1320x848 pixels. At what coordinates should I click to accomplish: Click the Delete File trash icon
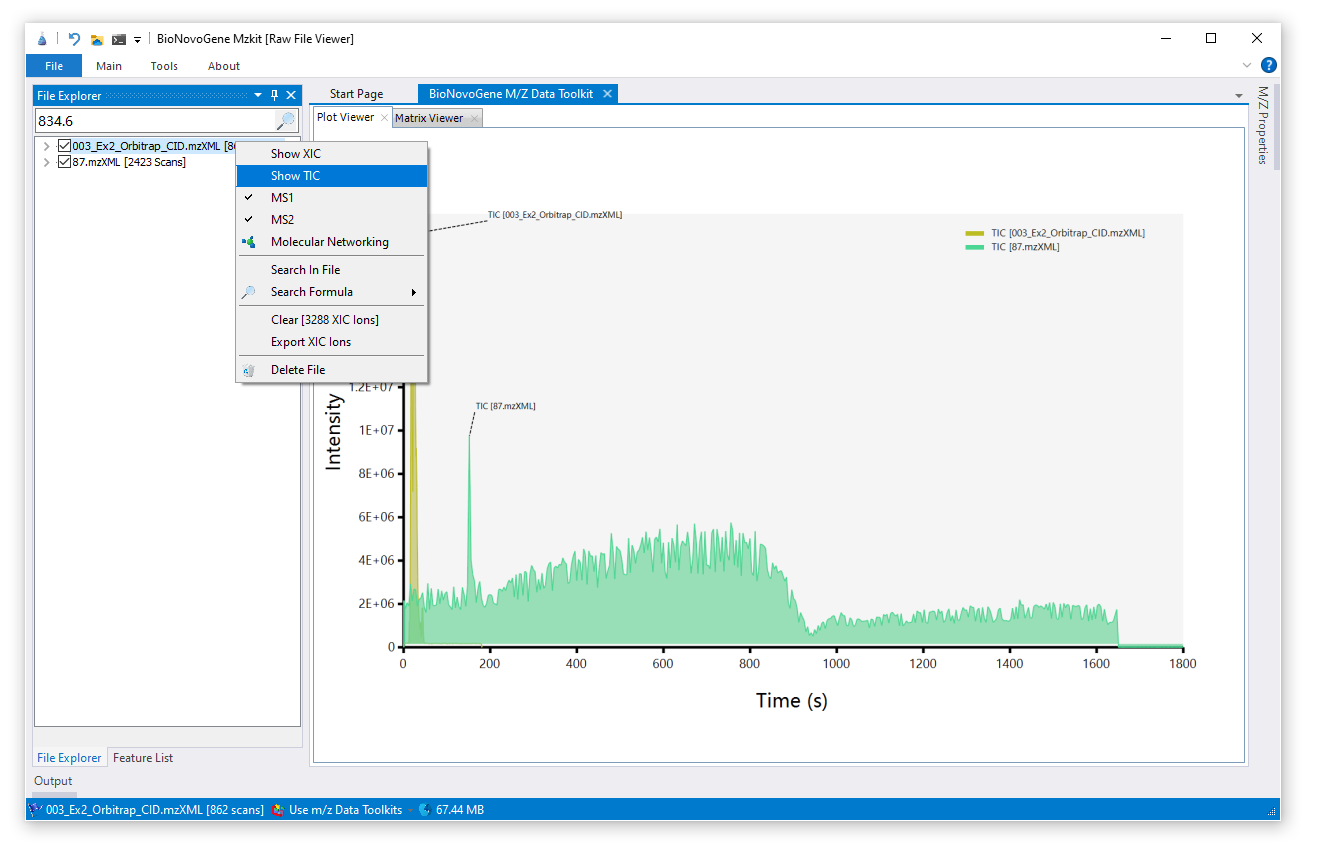click(x=249, y=370)
